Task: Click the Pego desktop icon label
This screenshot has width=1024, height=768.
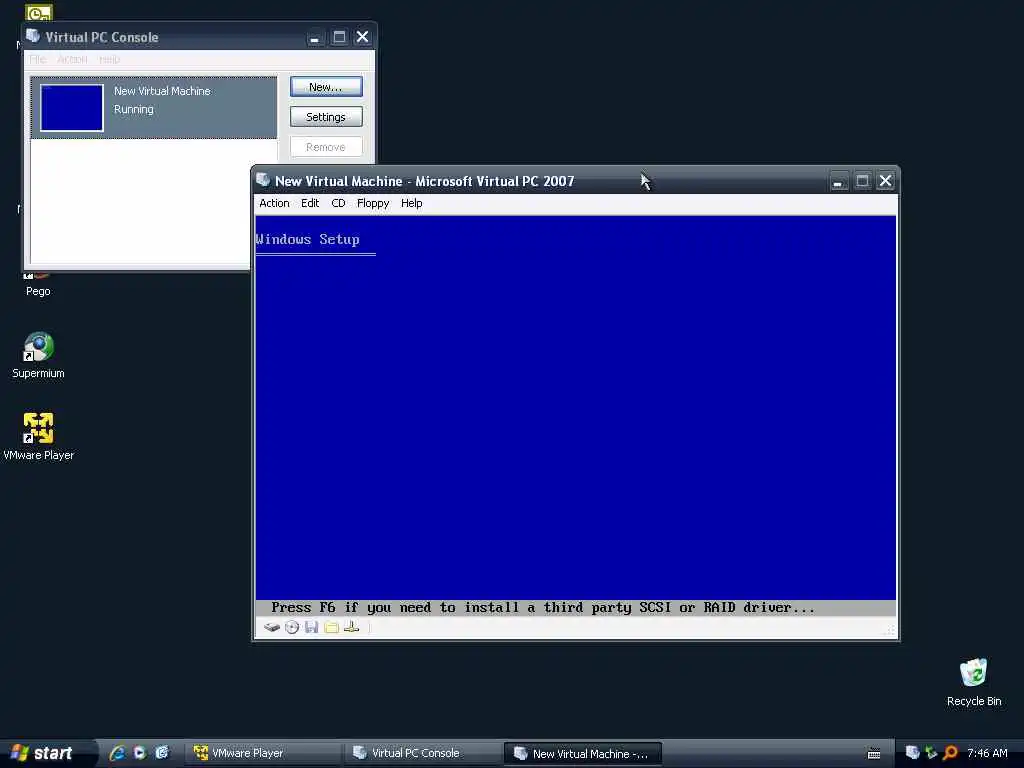Action: tap(38, 291)
